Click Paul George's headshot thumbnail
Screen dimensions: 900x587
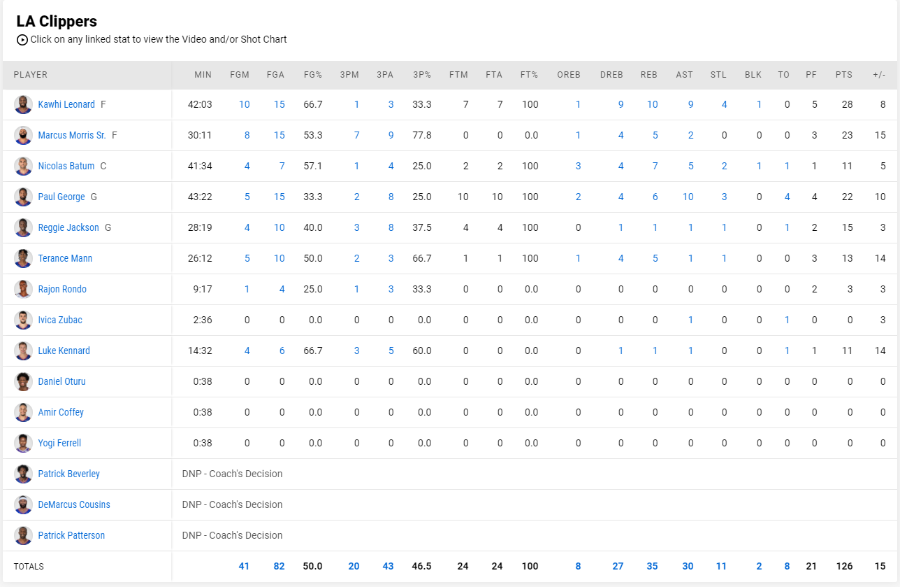click(23, 197)
